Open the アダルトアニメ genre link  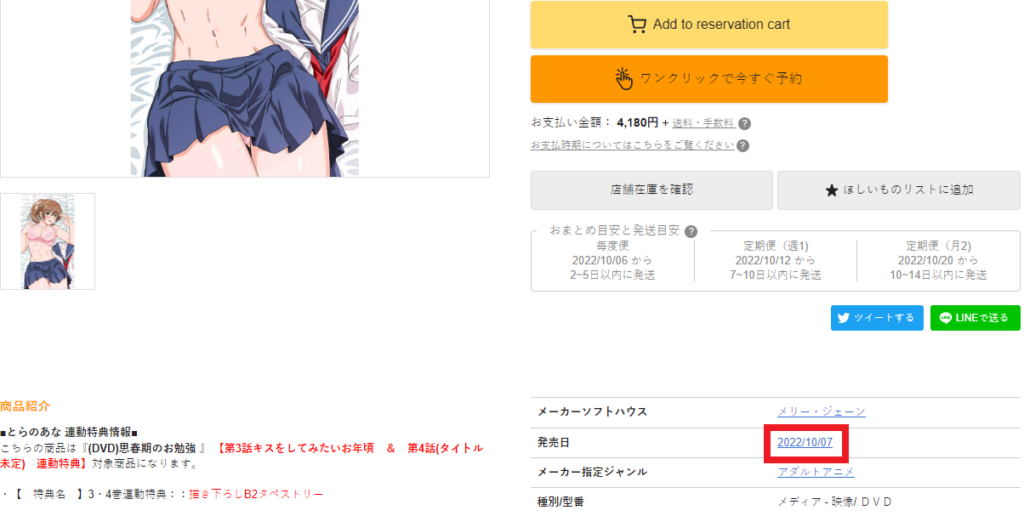point(816,472)
